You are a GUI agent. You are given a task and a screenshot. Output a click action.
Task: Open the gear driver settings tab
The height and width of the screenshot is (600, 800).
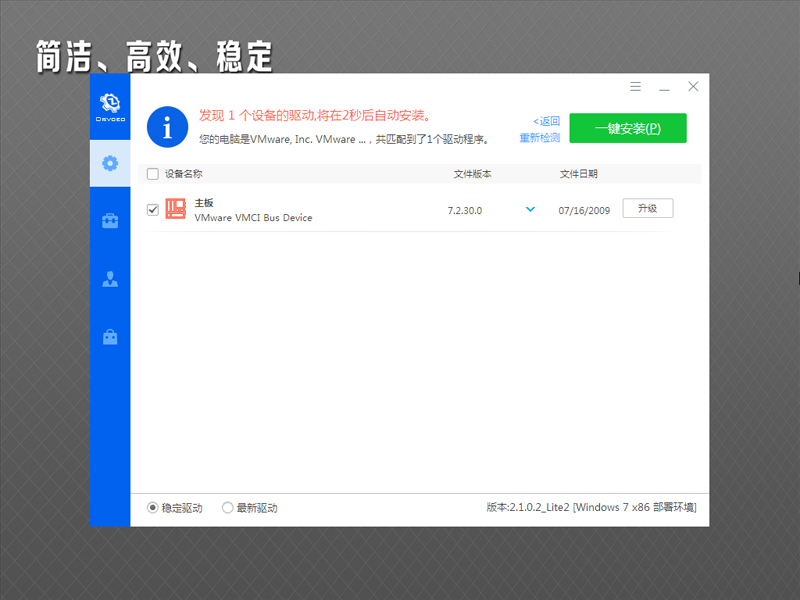[x=110, y=163]
